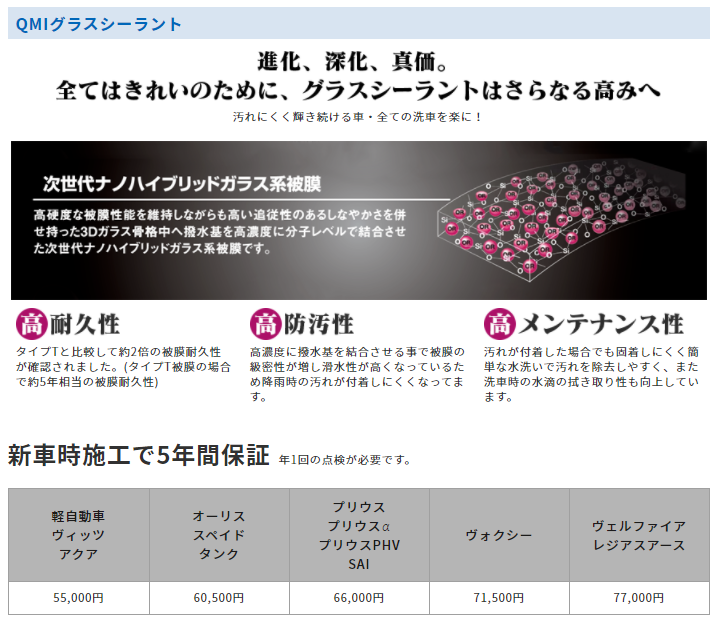Click the オーリス スペイド タンク header cell

pos(219,535)
